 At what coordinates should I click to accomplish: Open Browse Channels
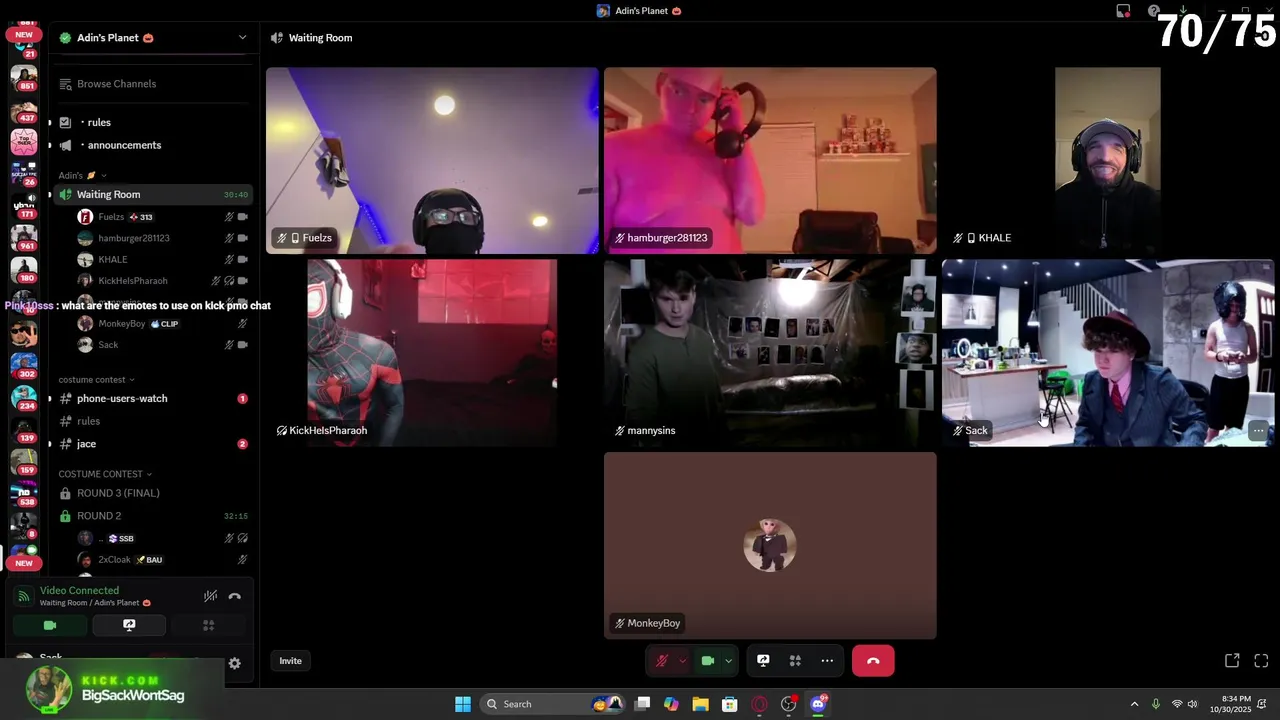(x=152, y=84)
